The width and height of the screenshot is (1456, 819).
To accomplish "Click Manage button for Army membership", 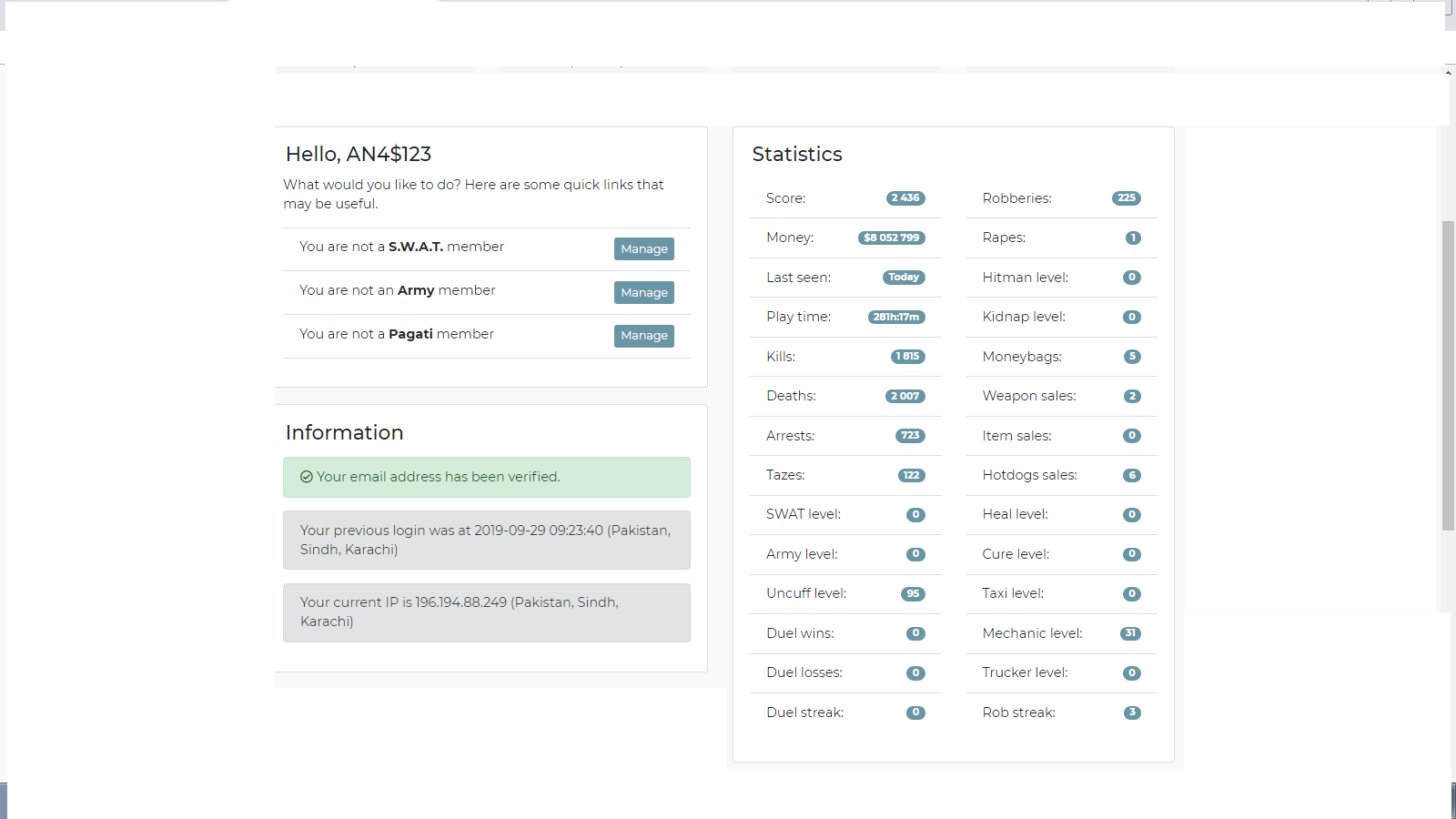I will pos(644,292).
